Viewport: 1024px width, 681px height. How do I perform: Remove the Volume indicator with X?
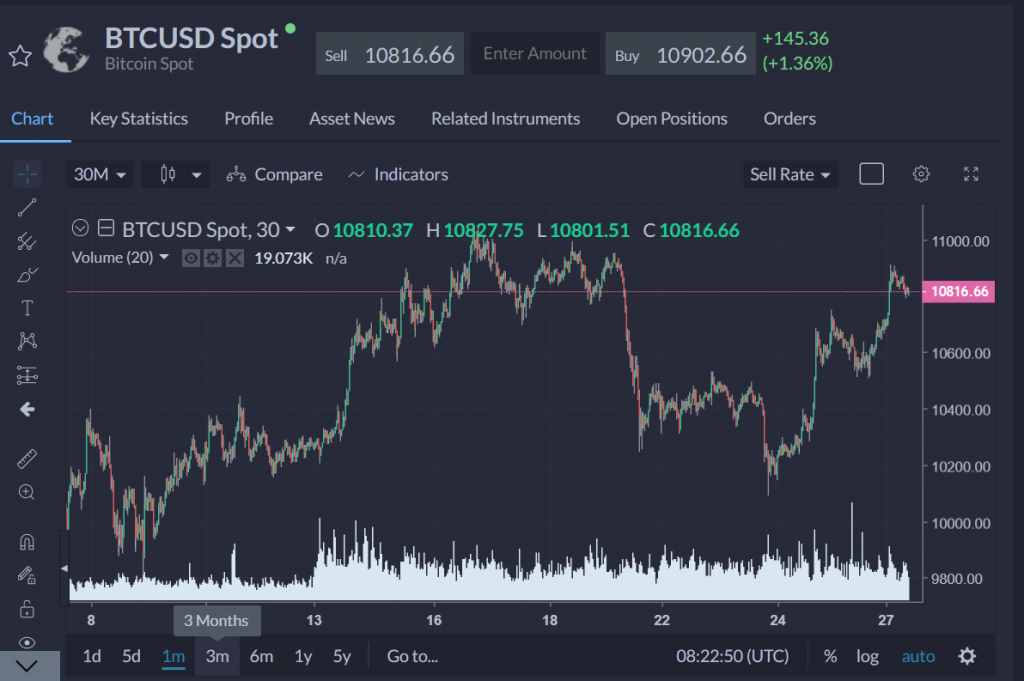tap(234, 259)
